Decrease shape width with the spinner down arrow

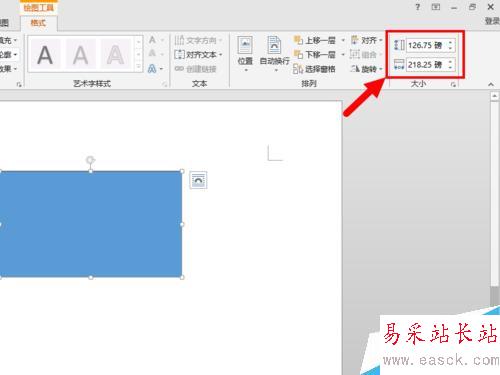451,68
